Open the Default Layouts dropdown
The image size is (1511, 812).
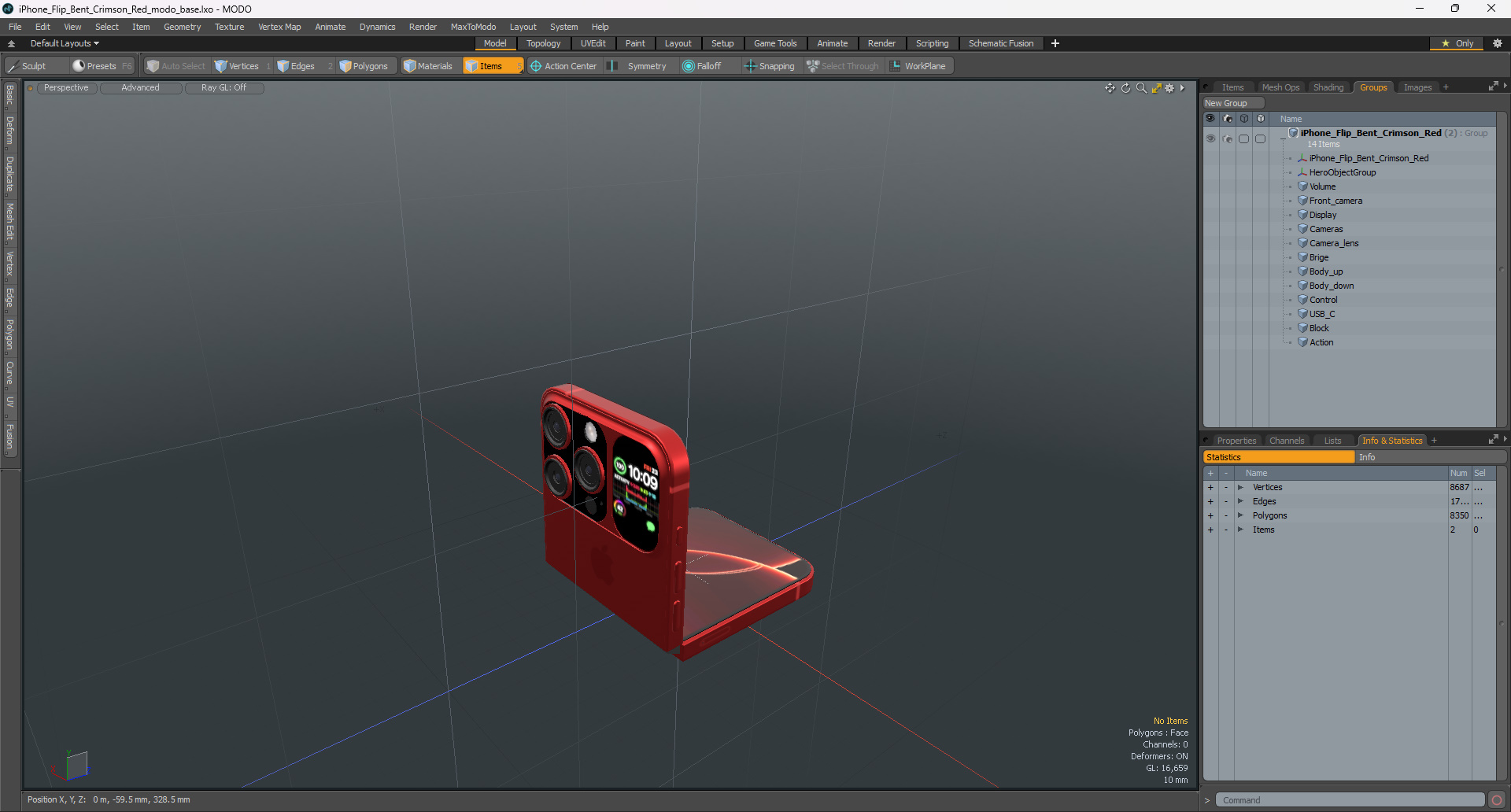point(65,43)
